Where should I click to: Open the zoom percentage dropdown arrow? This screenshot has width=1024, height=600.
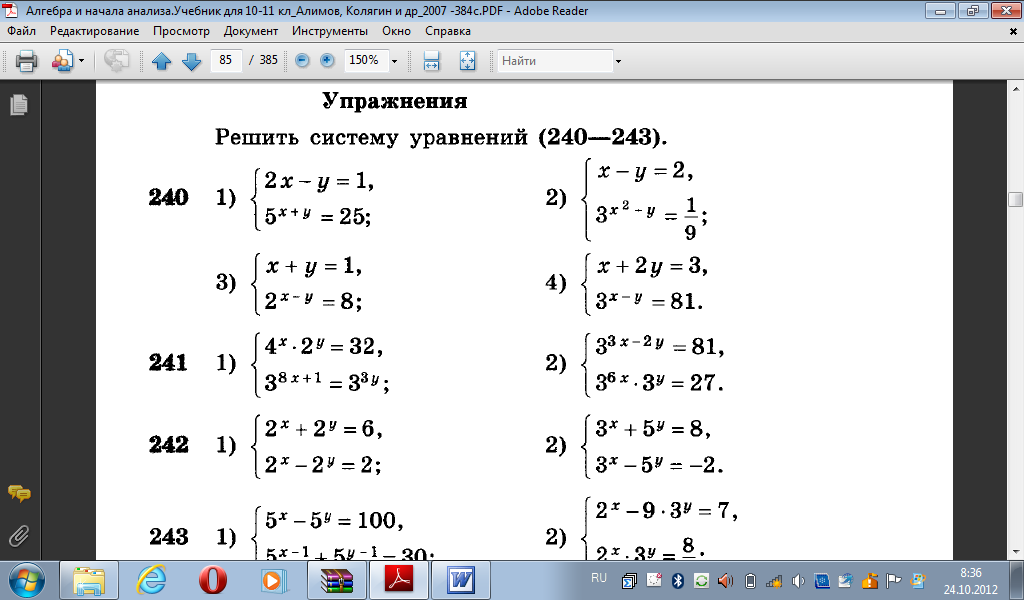click(x=394, y=61)
